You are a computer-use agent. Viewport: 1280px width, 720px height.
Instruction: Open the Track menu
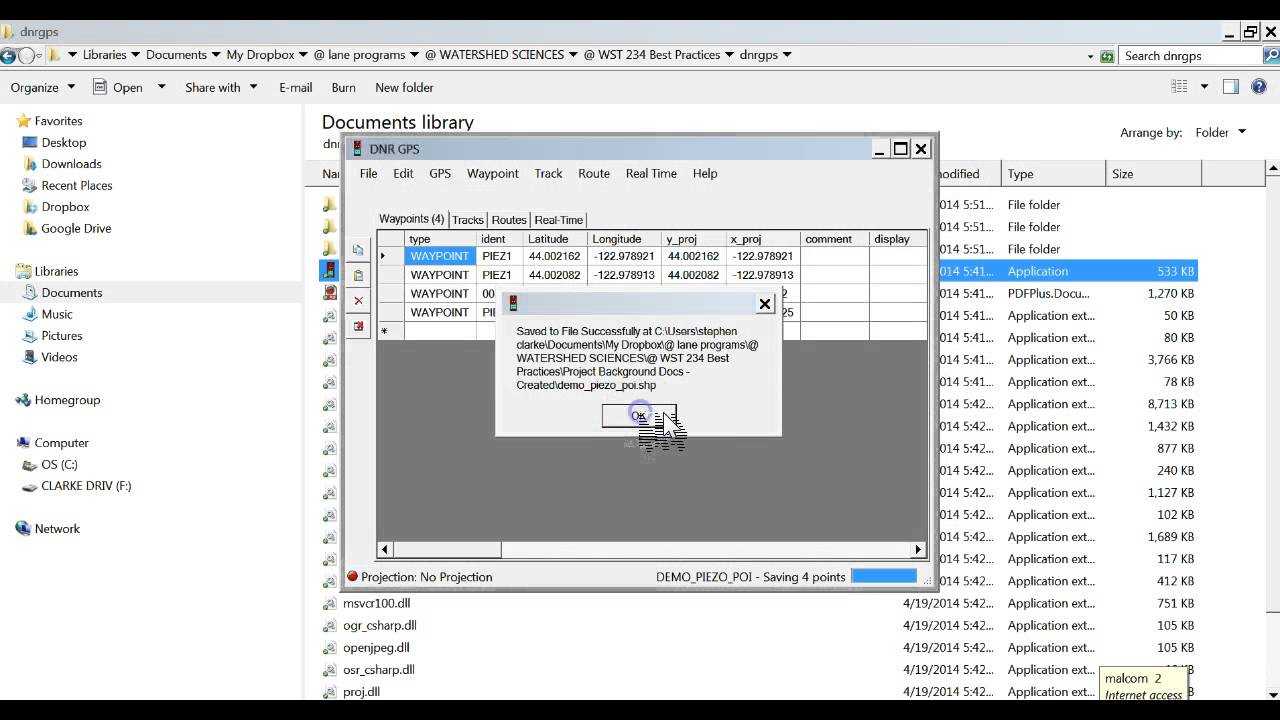point(548,173)
